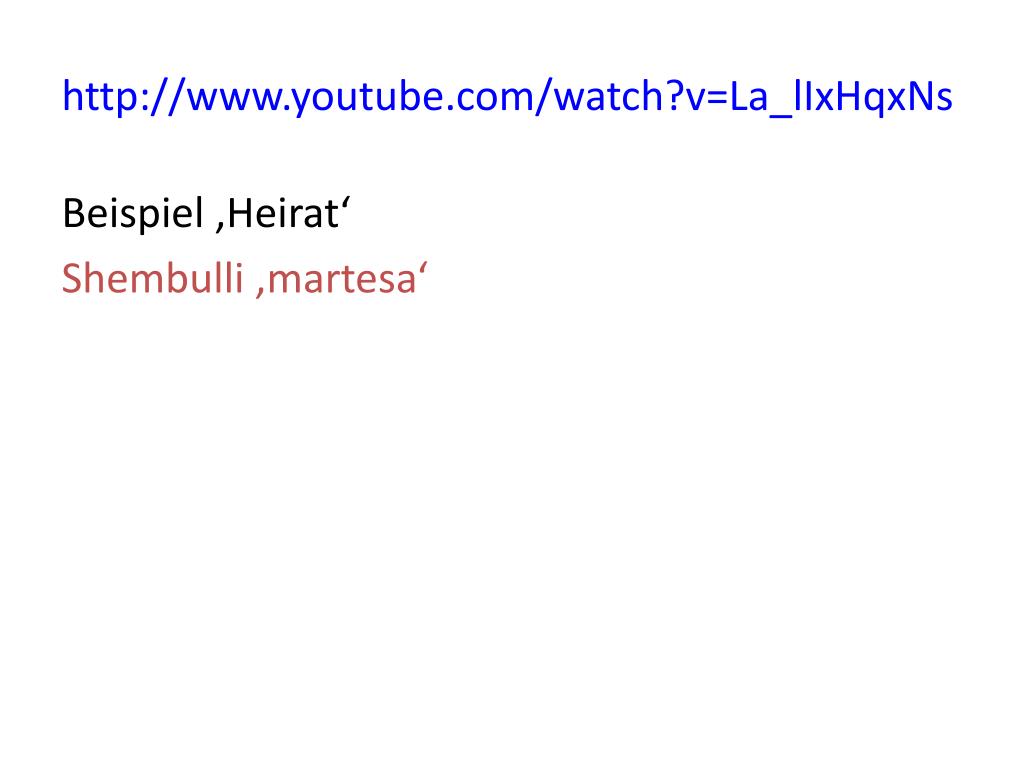
Task: Click the question mark in the URL
Action: pos(674,96)
